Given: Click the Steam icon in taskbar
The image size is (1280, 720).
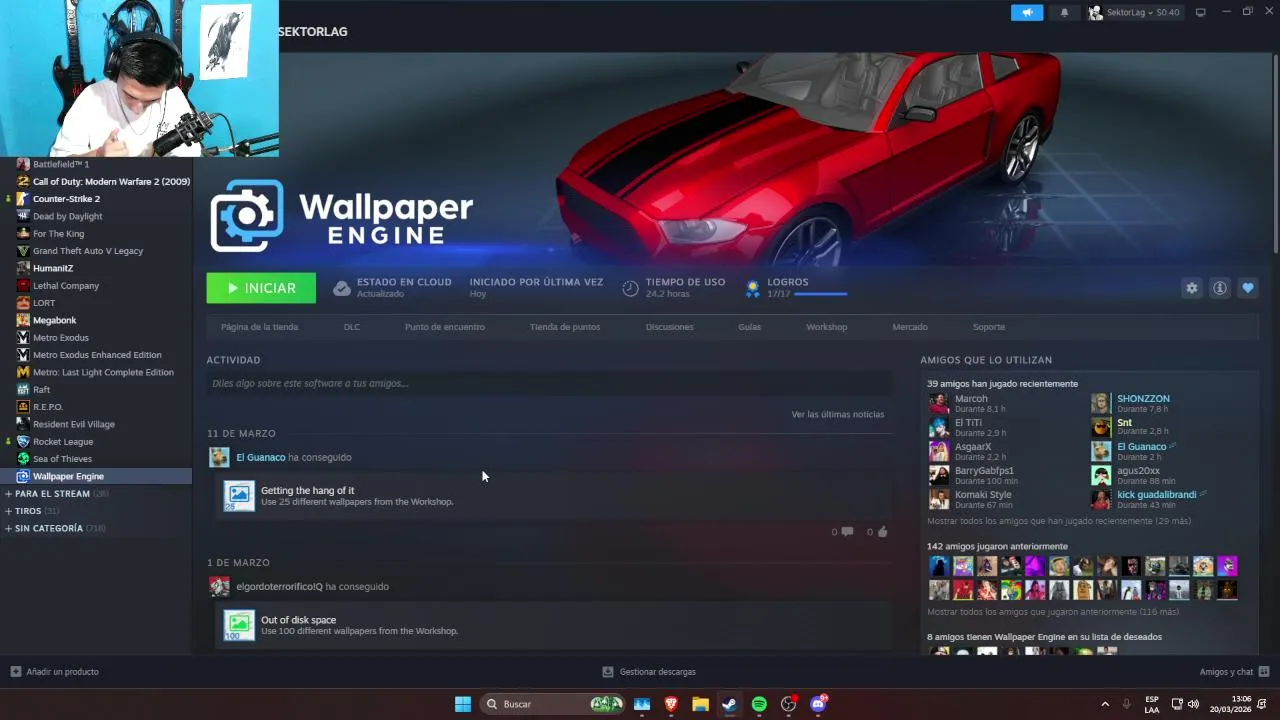Looking at the screenshot, I should coord(729,704).
